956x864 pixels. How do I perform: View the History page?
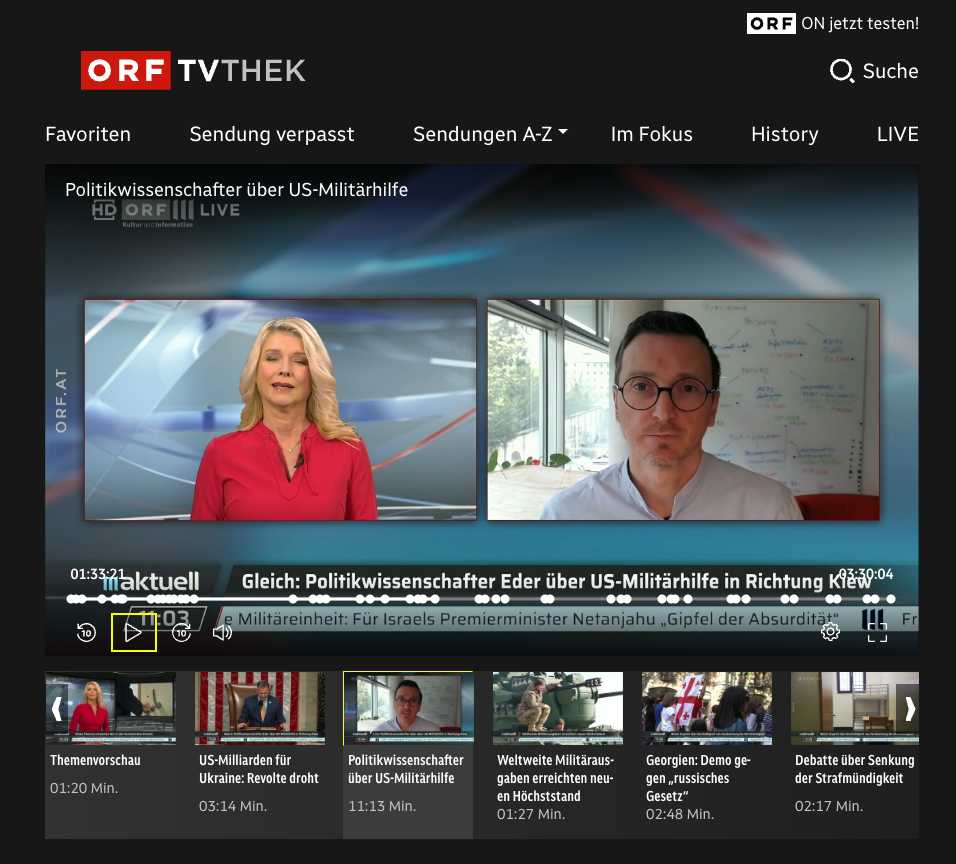[785, 134]
